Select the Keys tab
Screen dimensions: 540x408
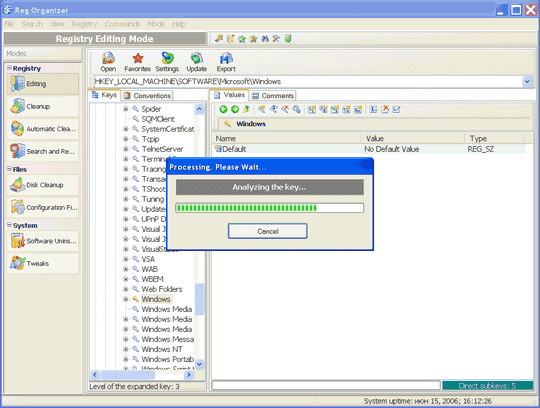click(x=105, y=95)
